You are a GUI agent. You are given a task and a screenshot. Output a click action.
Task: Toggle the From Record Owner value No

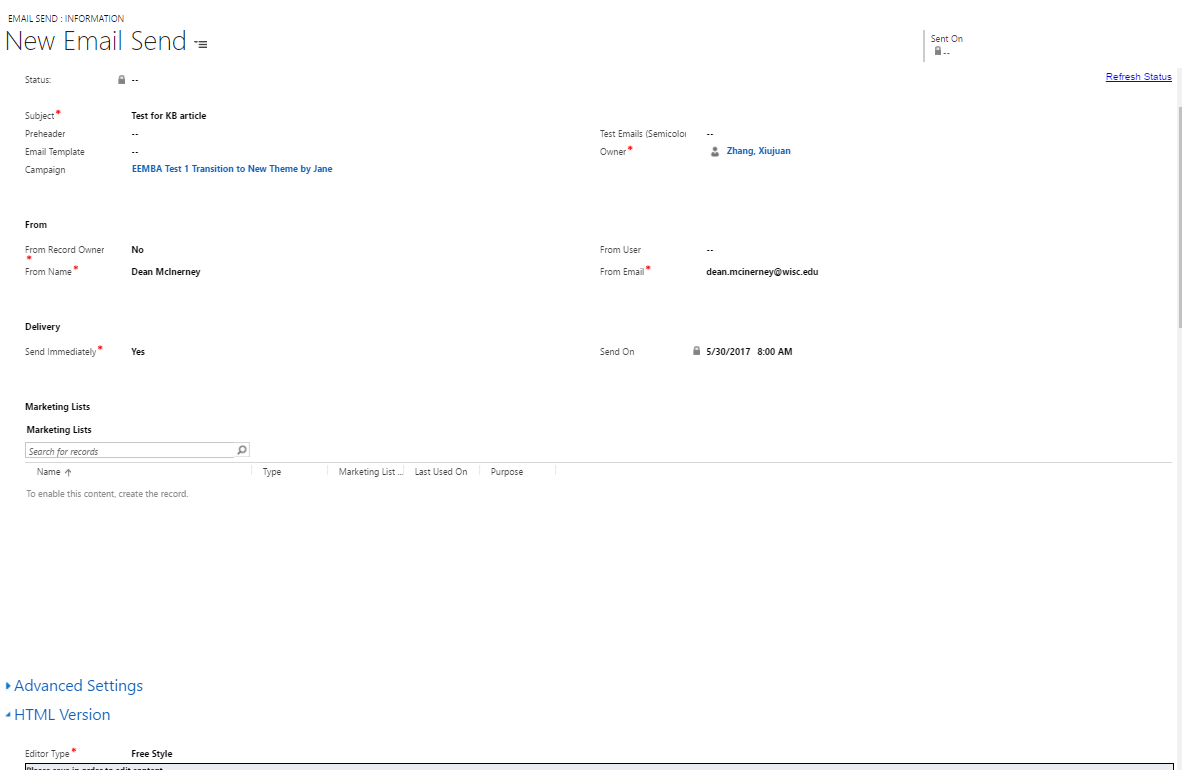coord(138,250)
